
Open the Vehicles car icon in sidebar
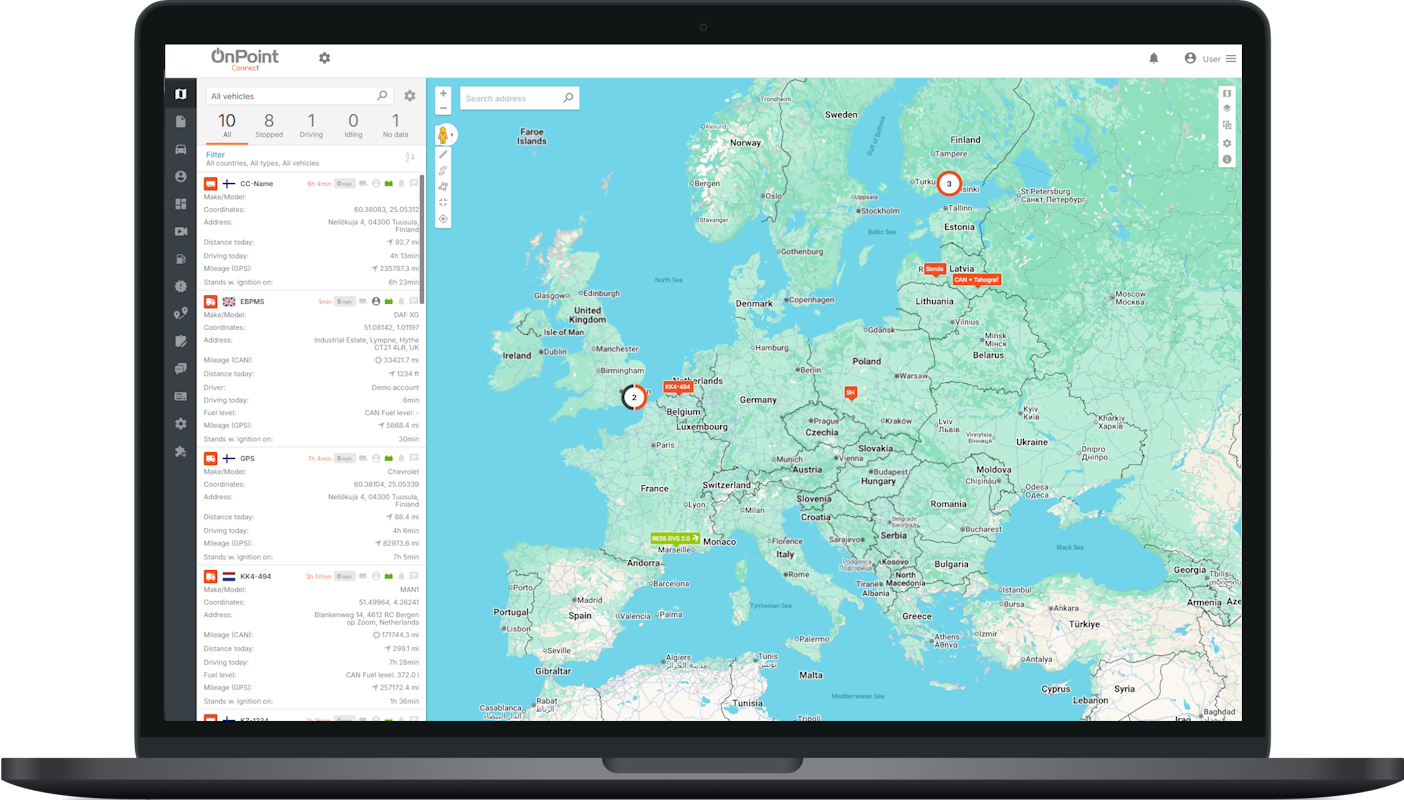pos(180,149)
